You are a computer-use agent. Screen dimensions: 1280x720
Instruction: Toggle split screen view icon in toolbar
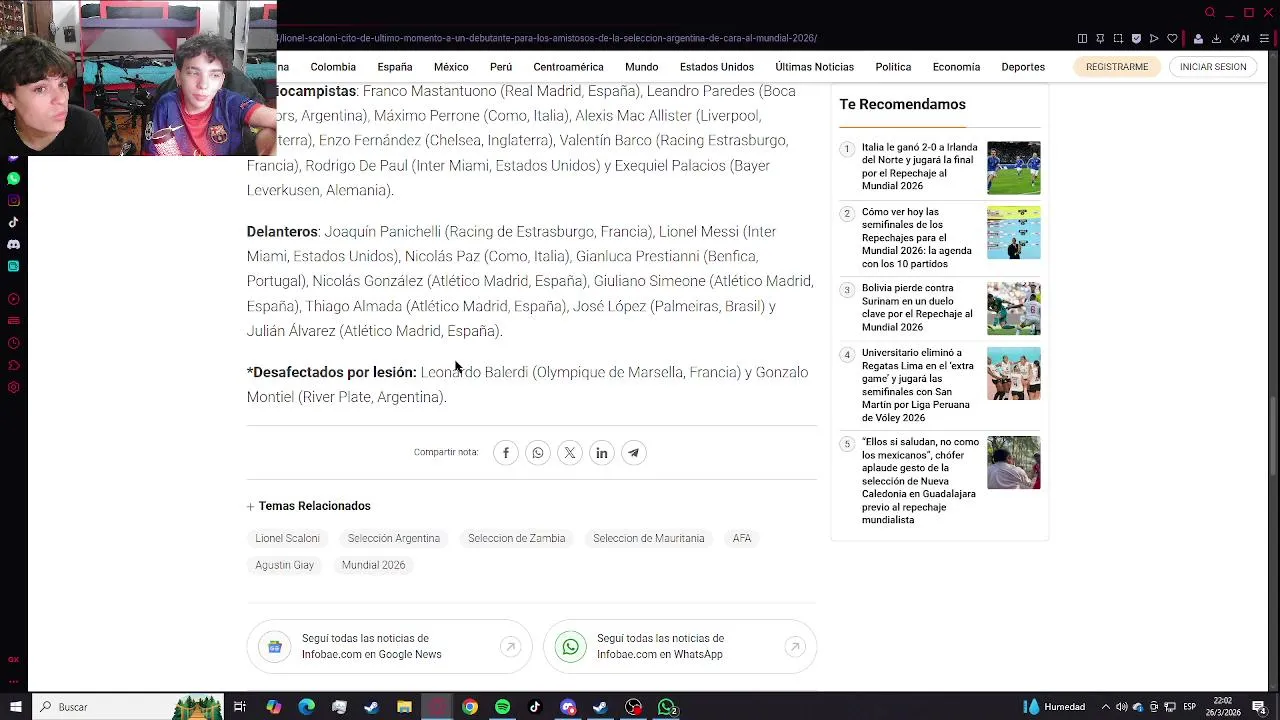[x=1082, y=39]
